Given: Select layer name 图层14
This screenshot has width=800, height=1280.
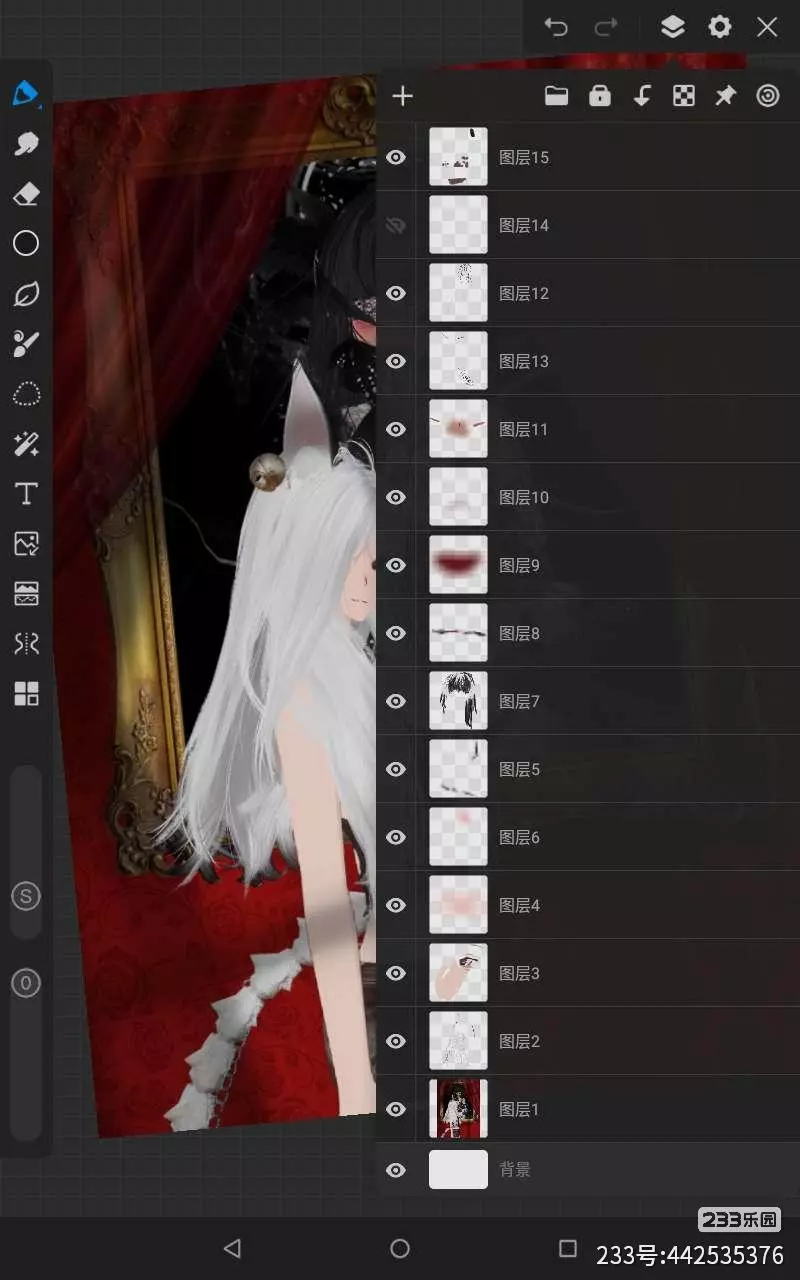Looking at the screenshot, I should 524,225.
